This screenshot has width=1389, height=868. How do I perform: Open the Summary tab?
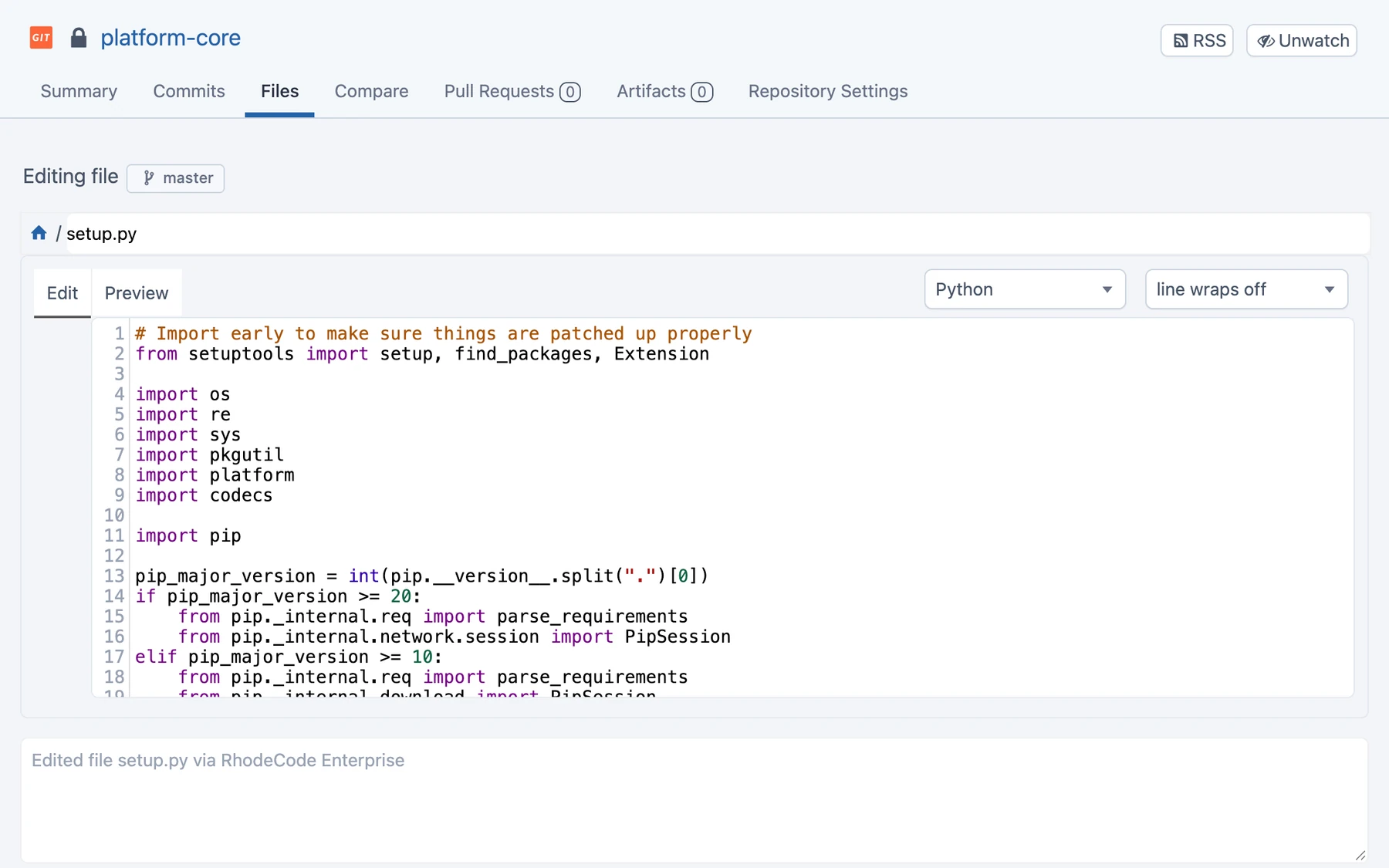point(79,91)
